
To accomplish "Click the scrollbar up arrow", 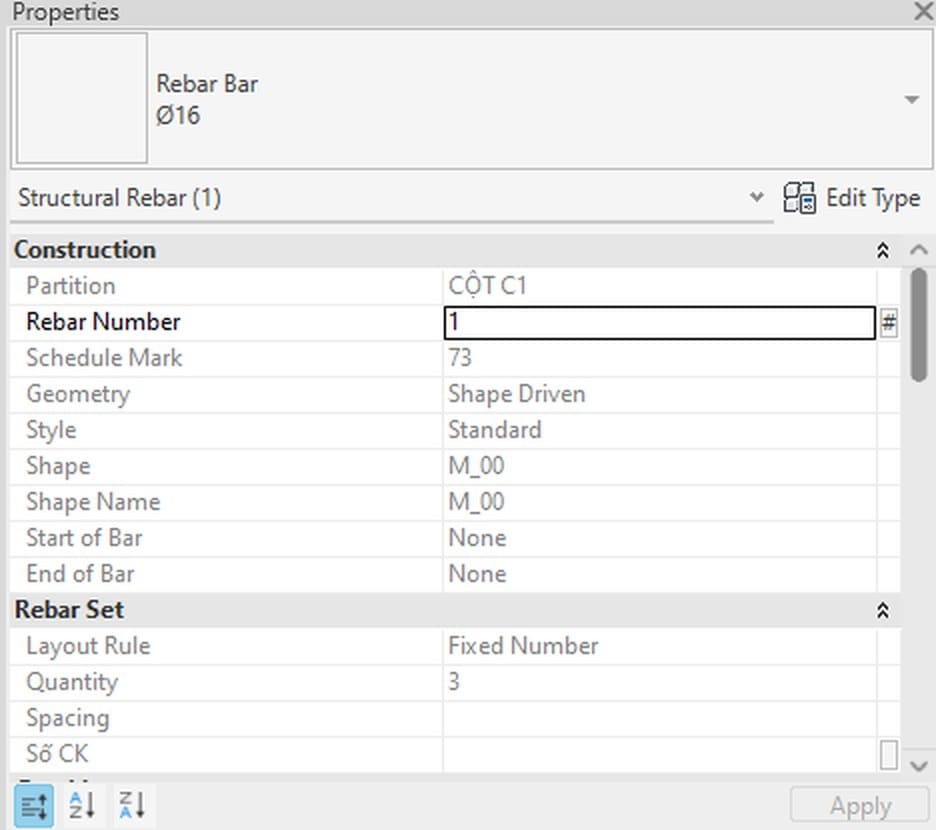I will (919, 250).
